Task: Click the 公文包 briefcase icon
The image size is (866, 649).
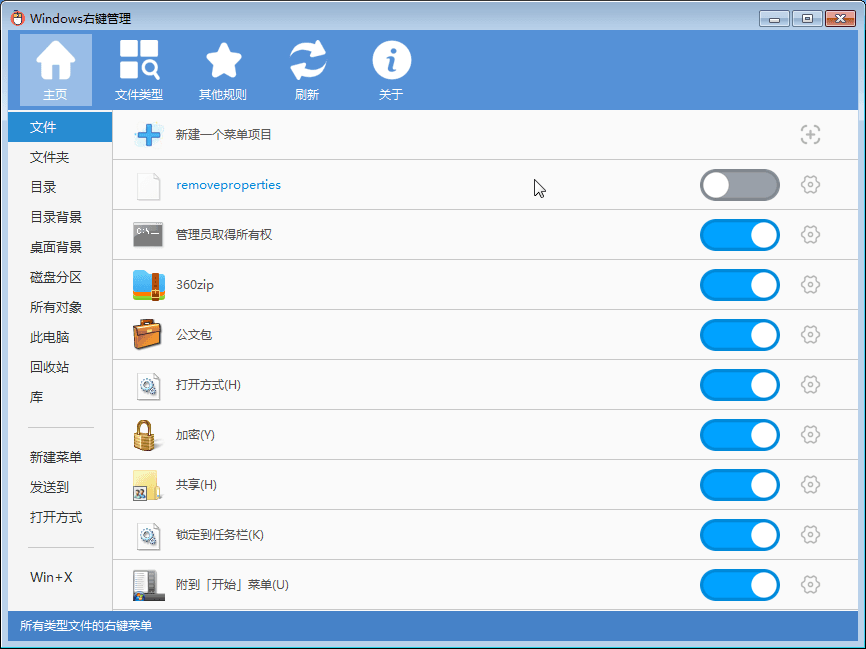Action: (147, 335)
